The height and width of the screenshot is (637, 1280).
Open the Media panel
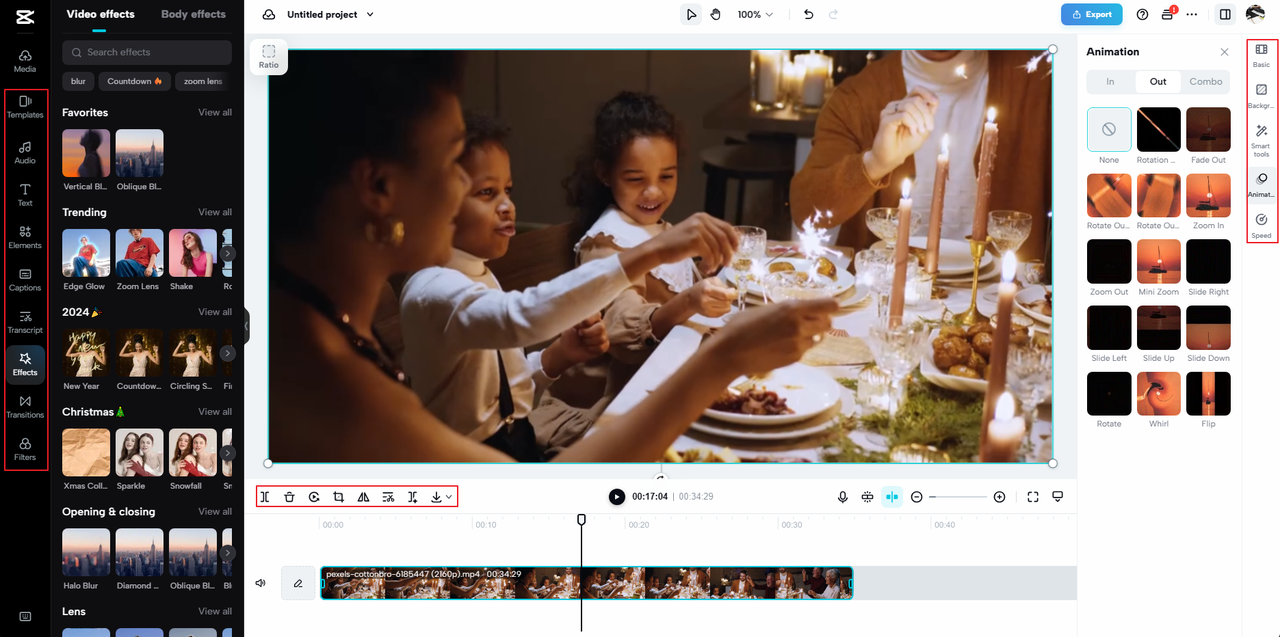click(25, 61)
